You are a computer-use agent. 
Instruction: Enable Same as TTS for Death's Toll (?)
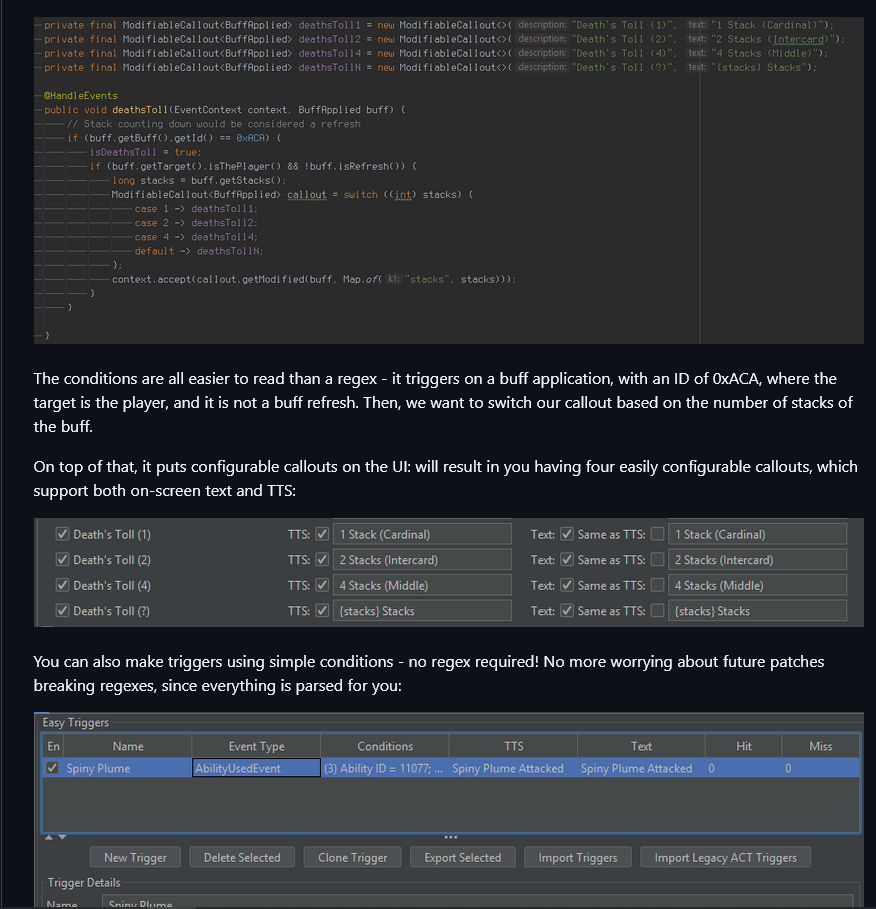click(657, 610)
